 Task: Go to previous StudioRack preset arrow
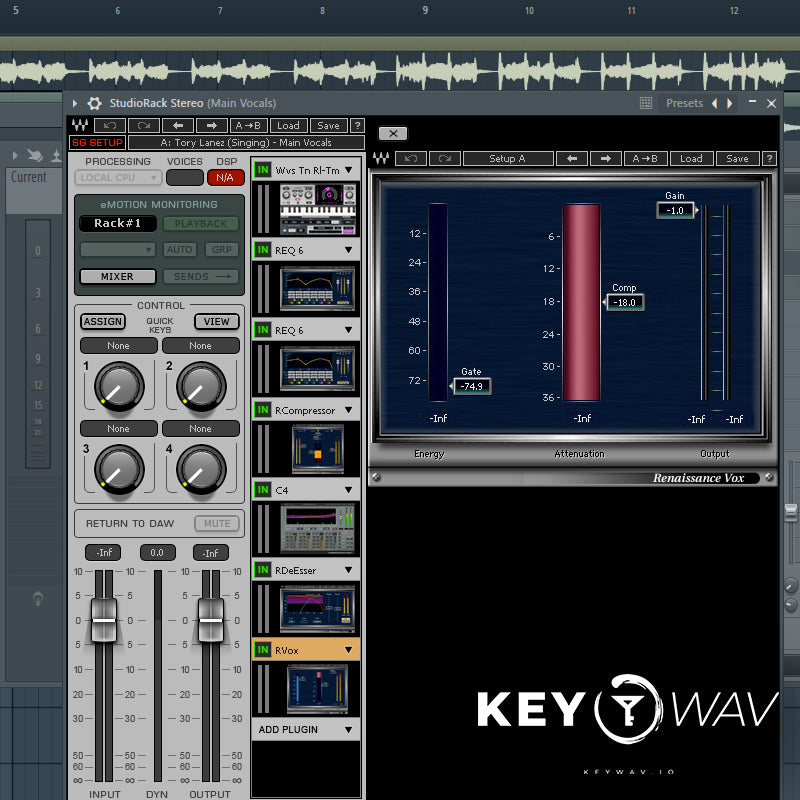[178, 126]
